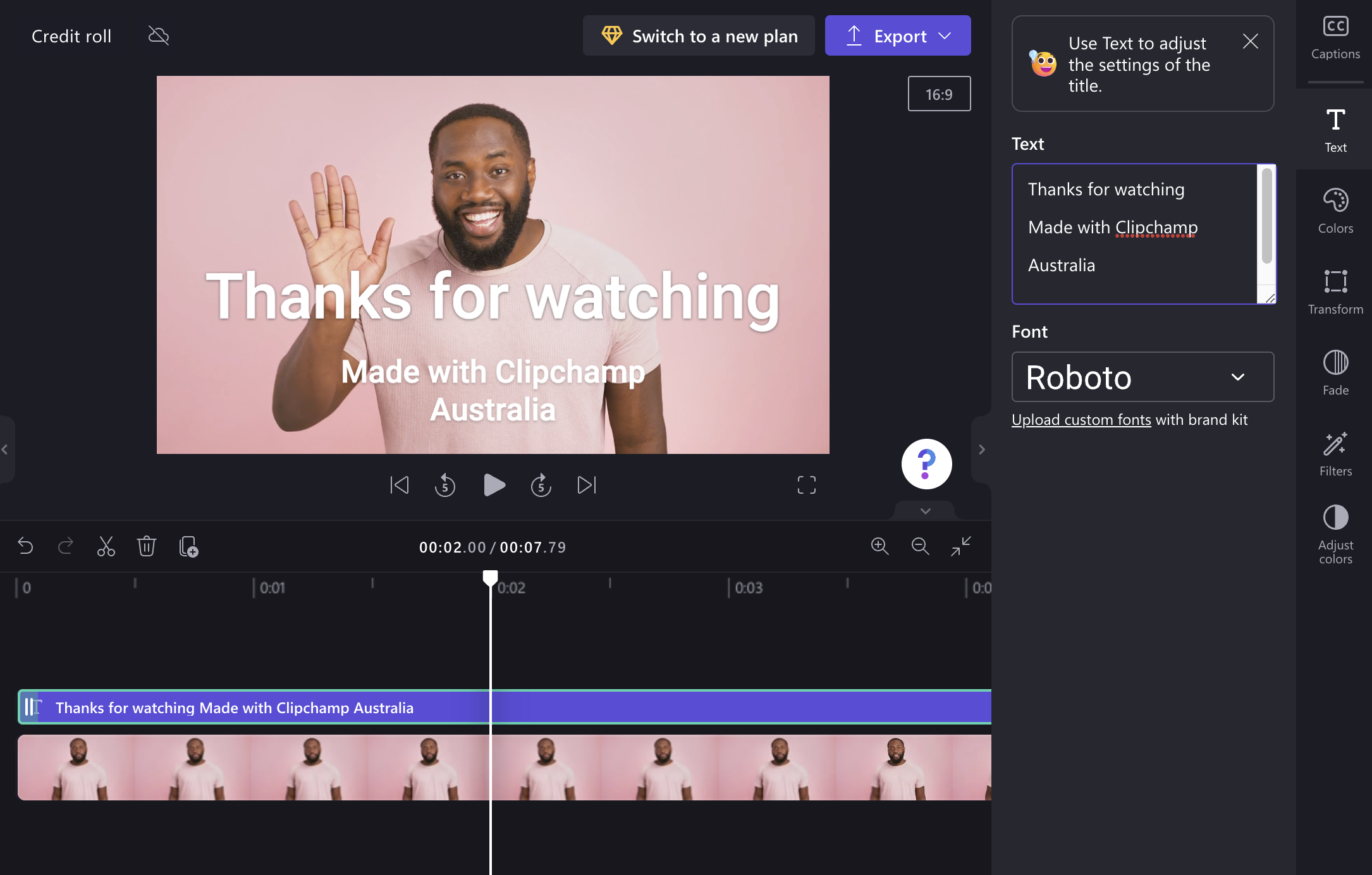Open the Transform panel

point(1335,291)
